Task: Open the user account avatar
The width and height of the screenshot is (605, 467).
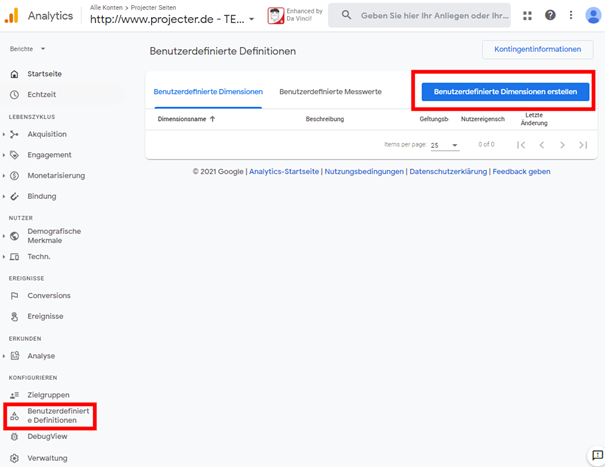Action: [593, 15]
